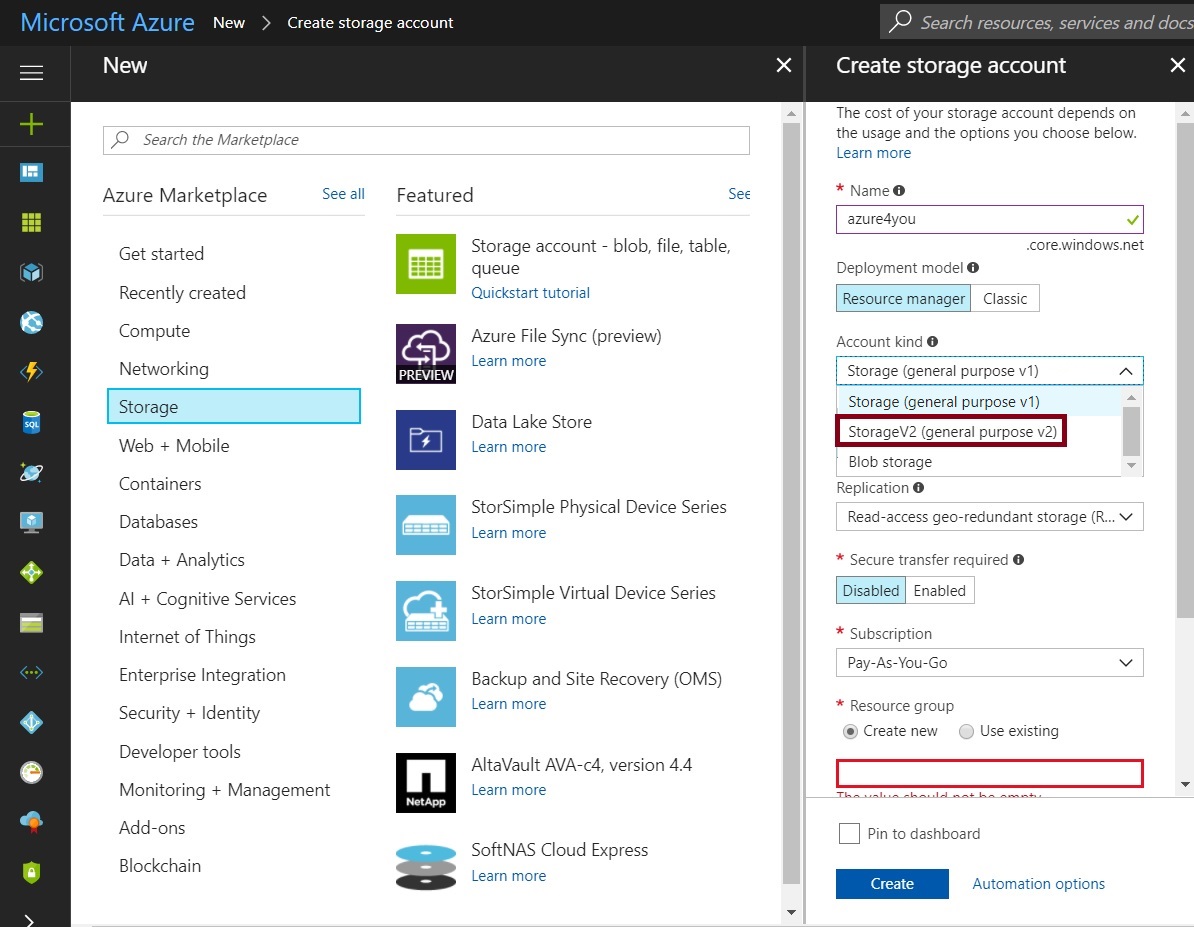Click the storage account Name field
The image size is (1194, 927).
tap(989, 219)
